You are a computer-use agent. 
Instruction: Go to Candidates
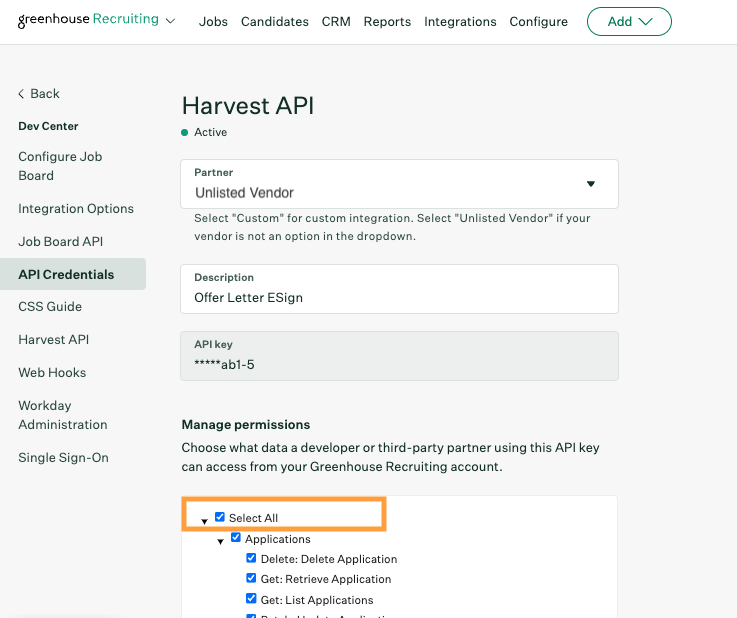coord(274,22)
